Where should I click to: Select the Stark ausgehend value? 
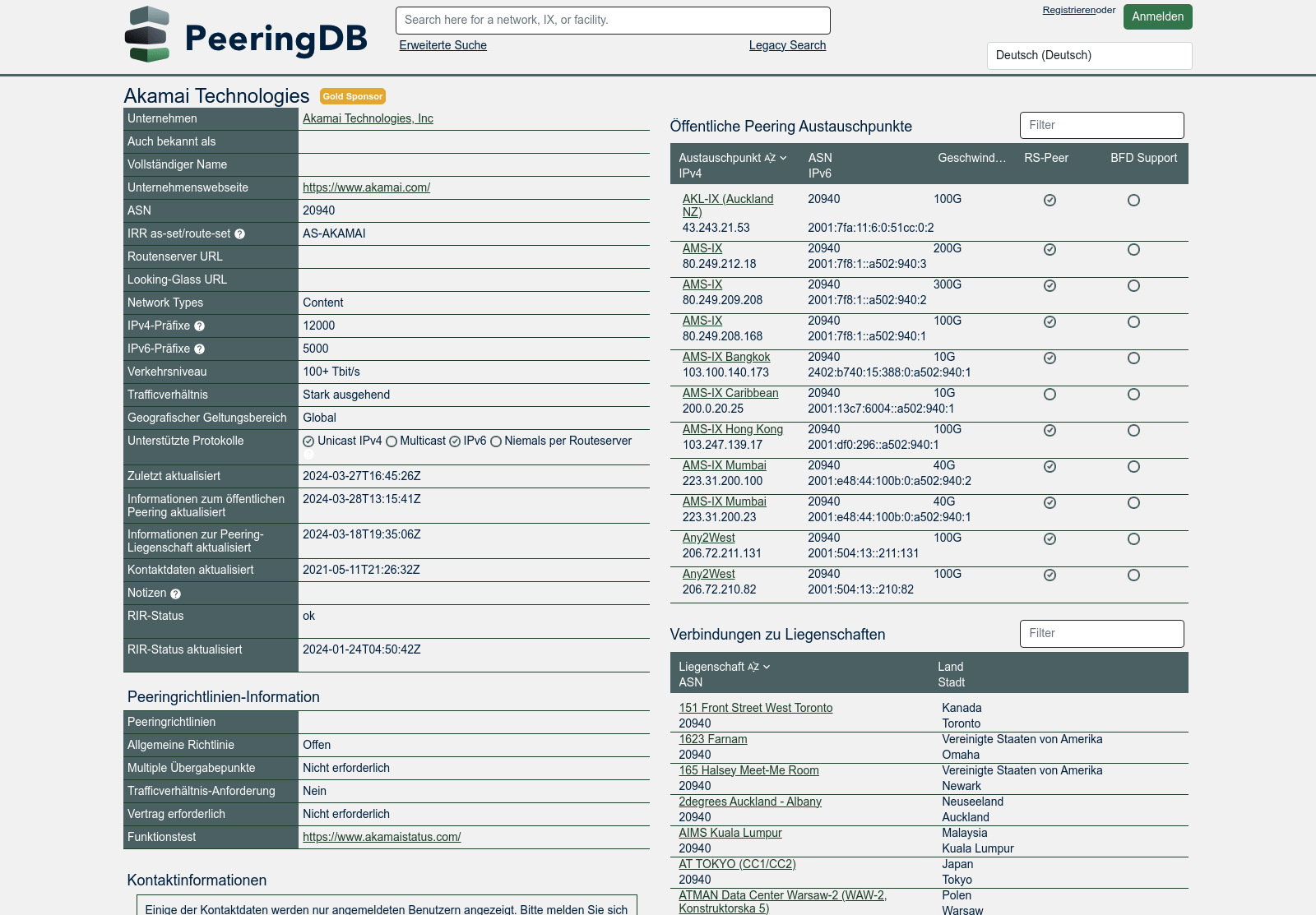[x=346, y=395]
